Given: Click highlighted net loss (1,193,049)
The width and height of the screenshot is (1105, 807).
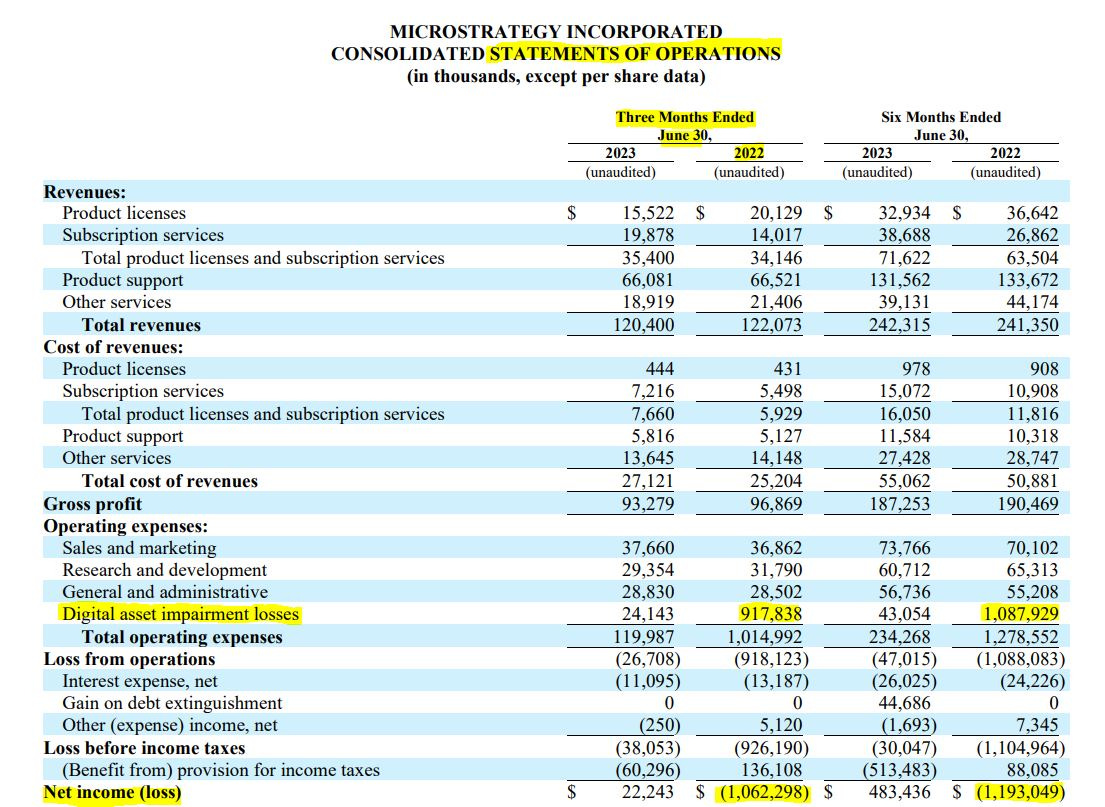Looking at the screenshot, I should tap(1020, 792).
